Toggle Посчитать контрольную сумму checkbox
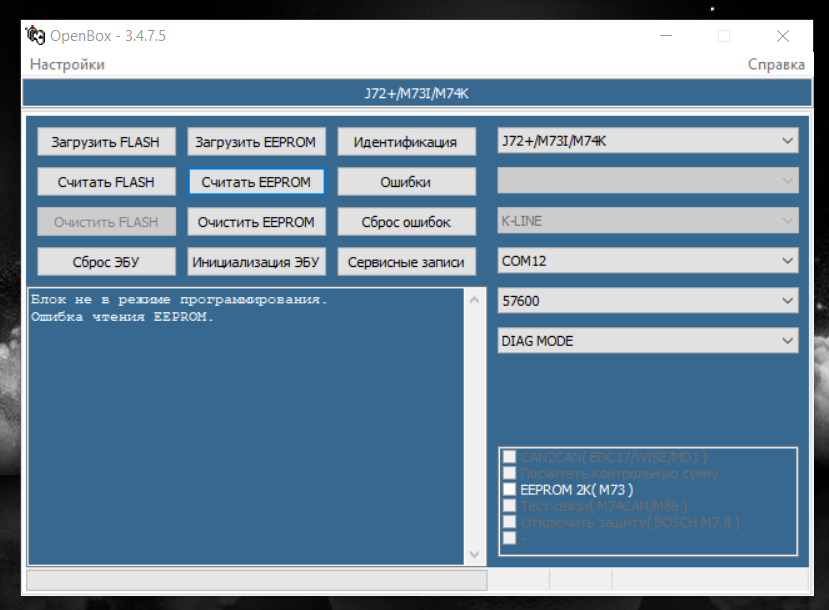Image resolution: width=829 pixels, height=610 pixels. click(510, 473)
